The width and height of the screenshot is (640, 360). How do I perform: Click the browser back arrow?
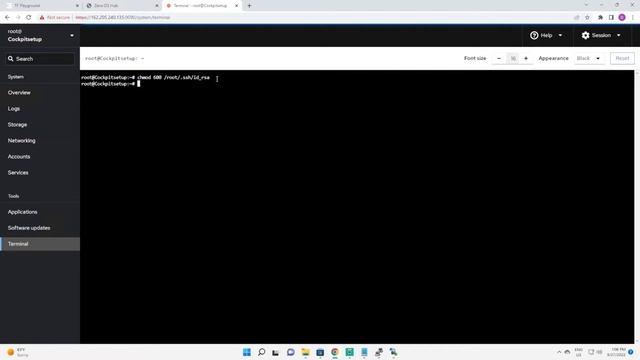(x=7, y=18)
